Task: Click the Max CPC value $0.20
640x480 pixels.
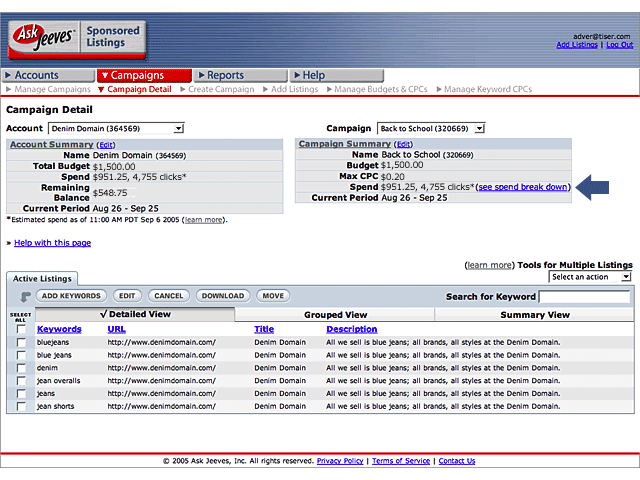Action: tap(392, 177)
